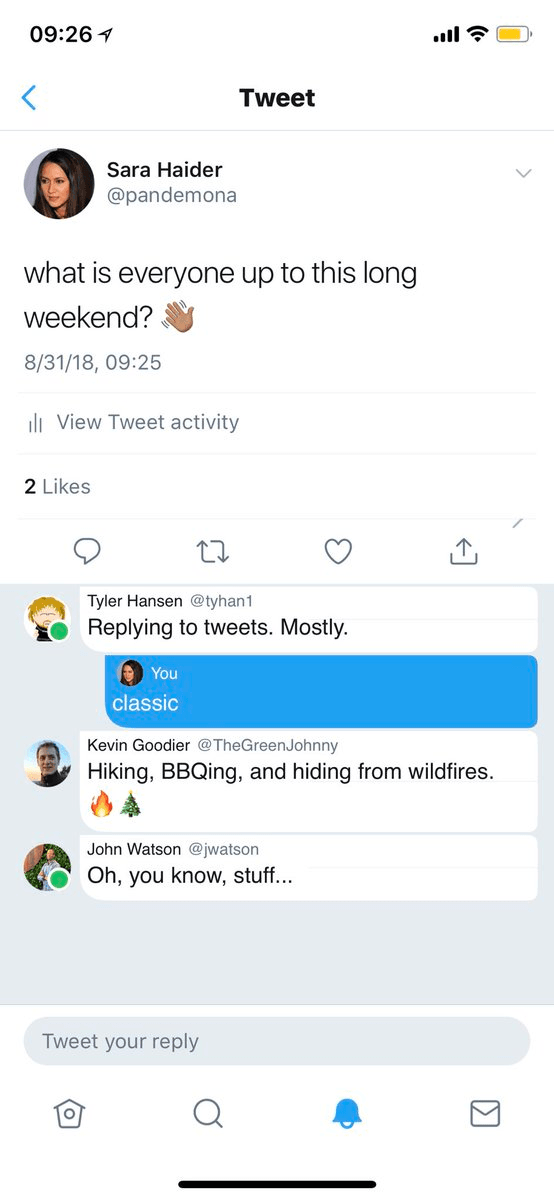The height and width of the screenshot is (1200, 554).
Task: Tap the Tweet your reply field
Action: pyautogui.click(x=276, y=1041)
